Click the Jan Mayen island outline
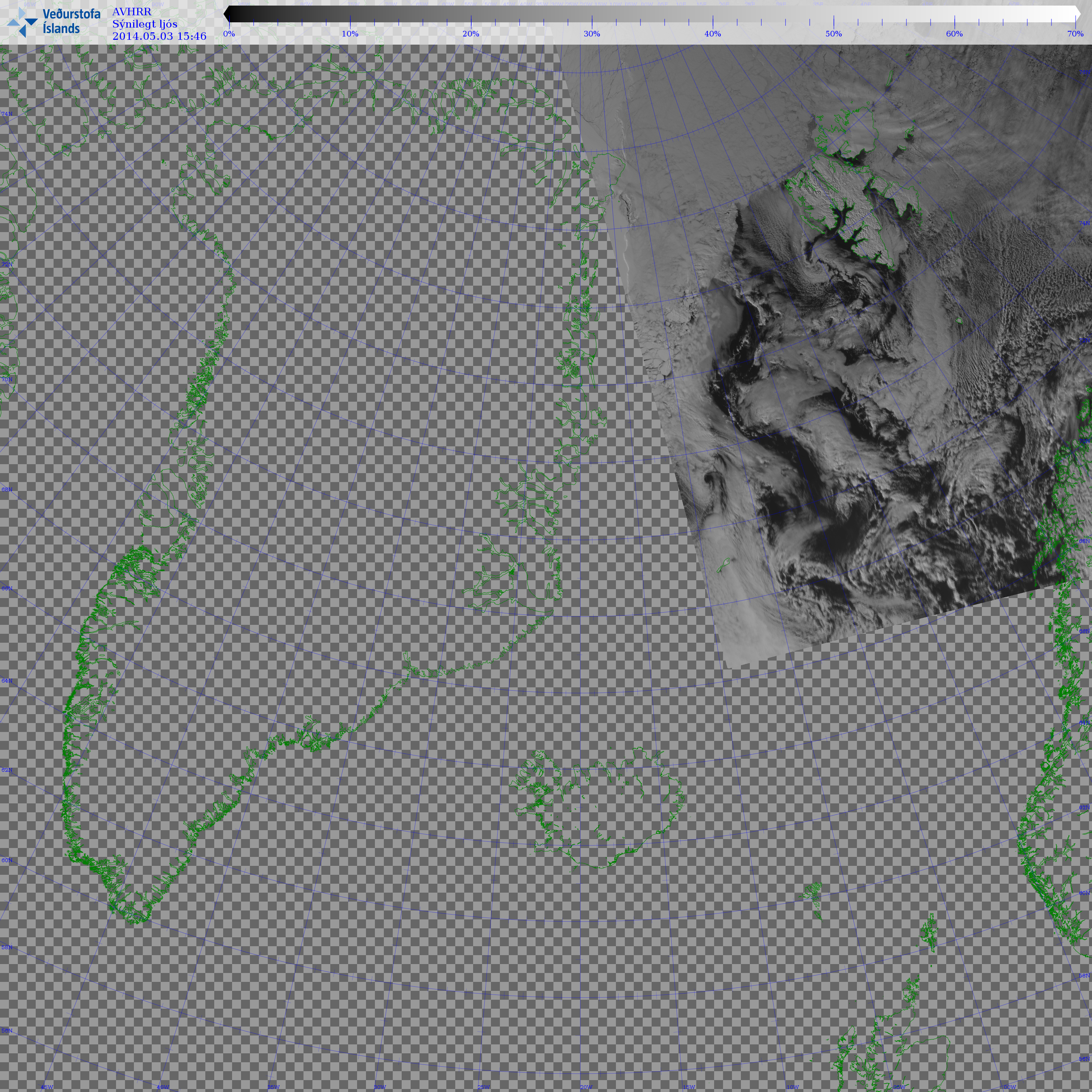This screenshot has height=1092, width=1092. click(723, 565)
